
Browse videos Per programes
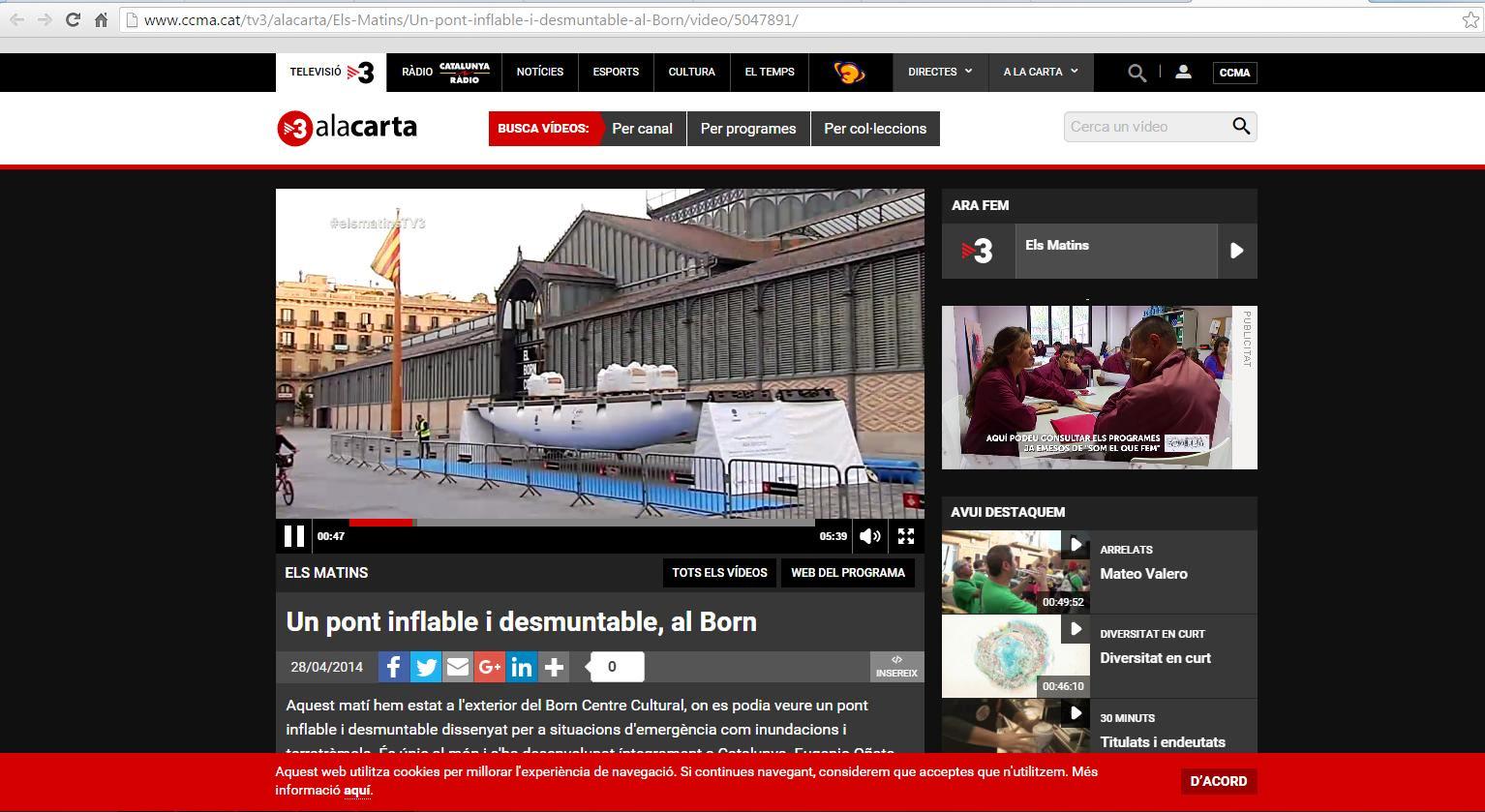pyautogui.click(x=748, y=129)
